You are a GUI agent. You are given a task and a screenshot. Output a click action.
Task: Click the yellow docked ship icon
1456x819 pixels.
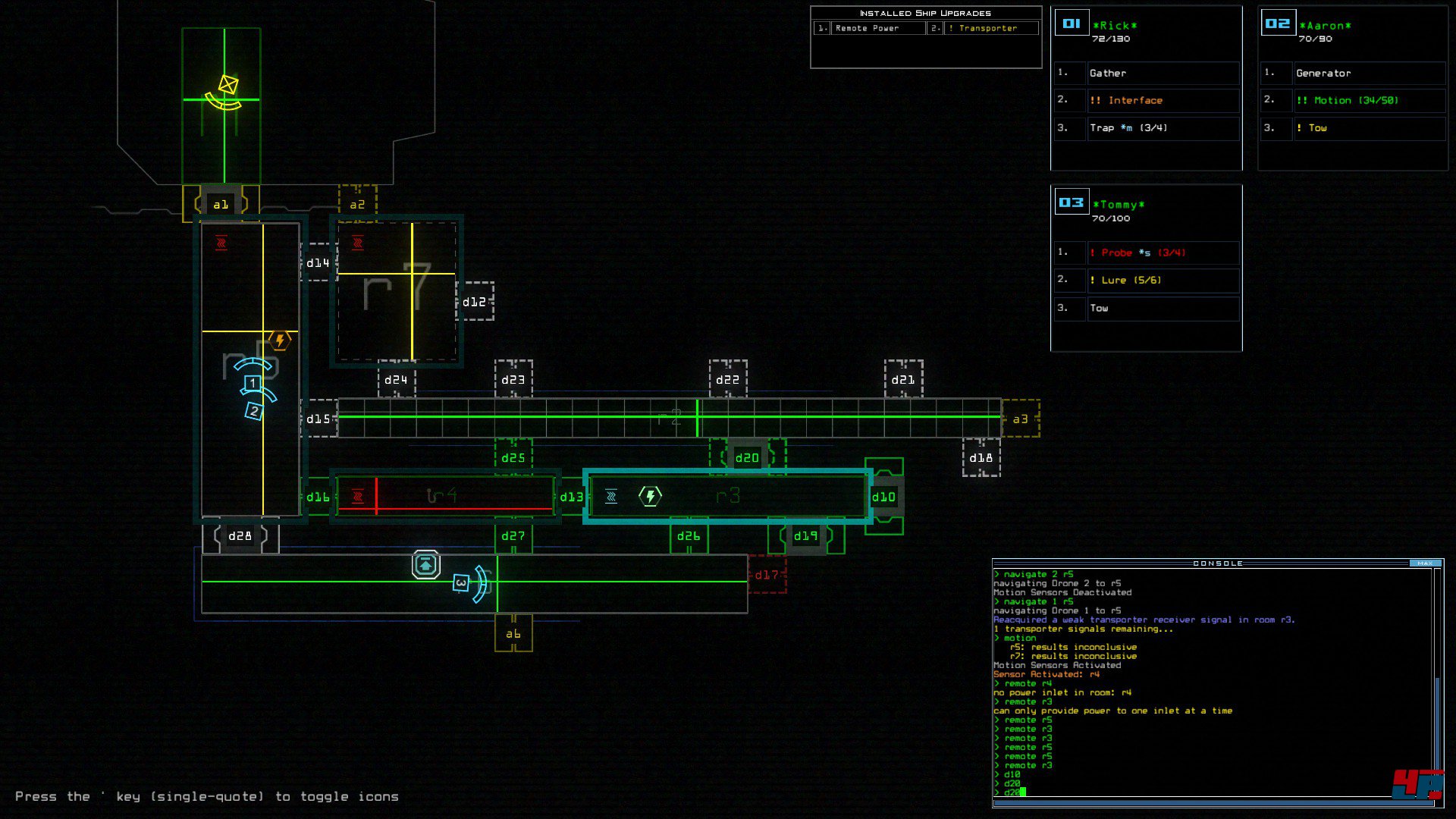(x=227, y=86)
